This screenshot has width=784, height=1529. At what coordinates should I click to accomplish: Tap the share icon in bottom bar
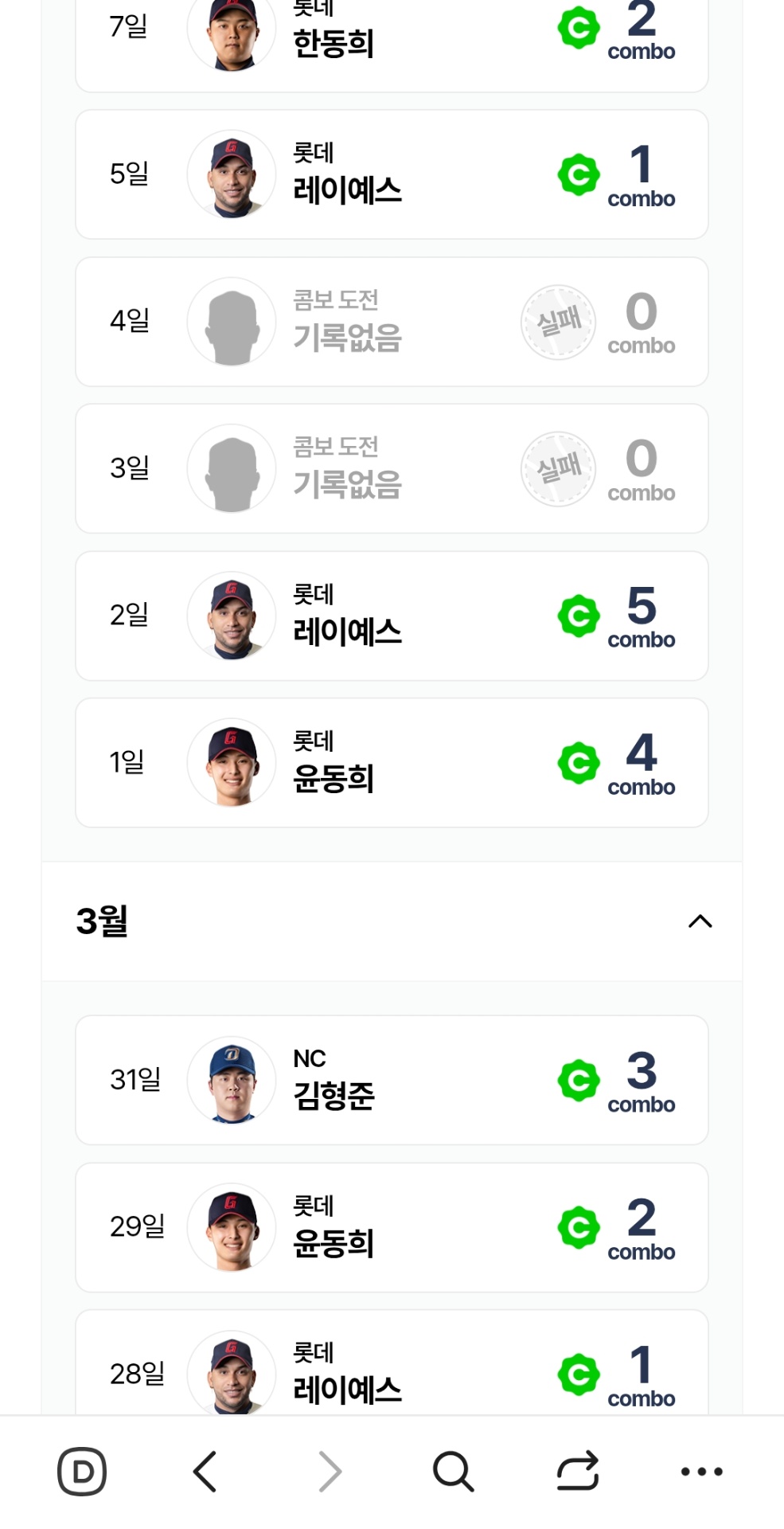(577, 1471)
